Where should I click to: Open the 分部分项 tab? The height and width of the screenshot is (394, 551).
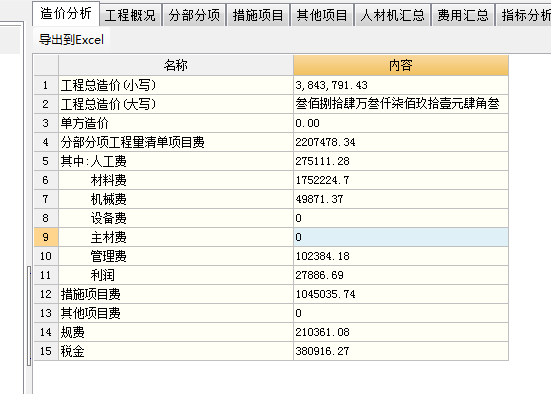pyautogui.click(x=194, y=15)
